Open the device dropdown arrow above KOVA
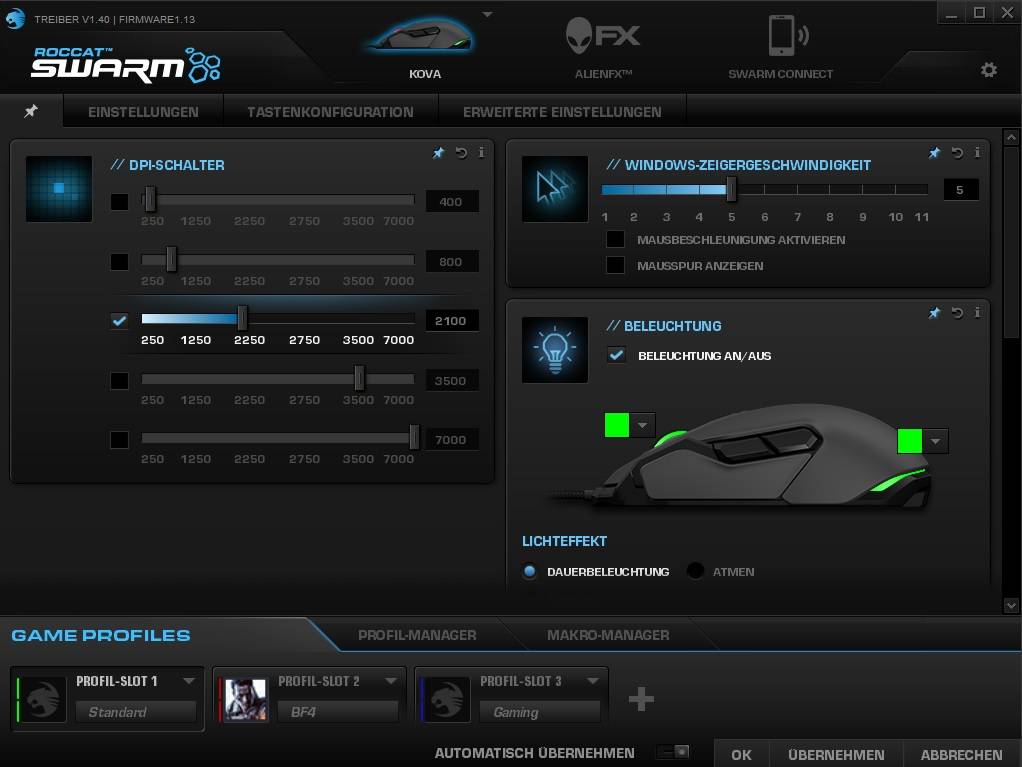The width and height of the screenshot is (1022, 767). pos(488,14)
